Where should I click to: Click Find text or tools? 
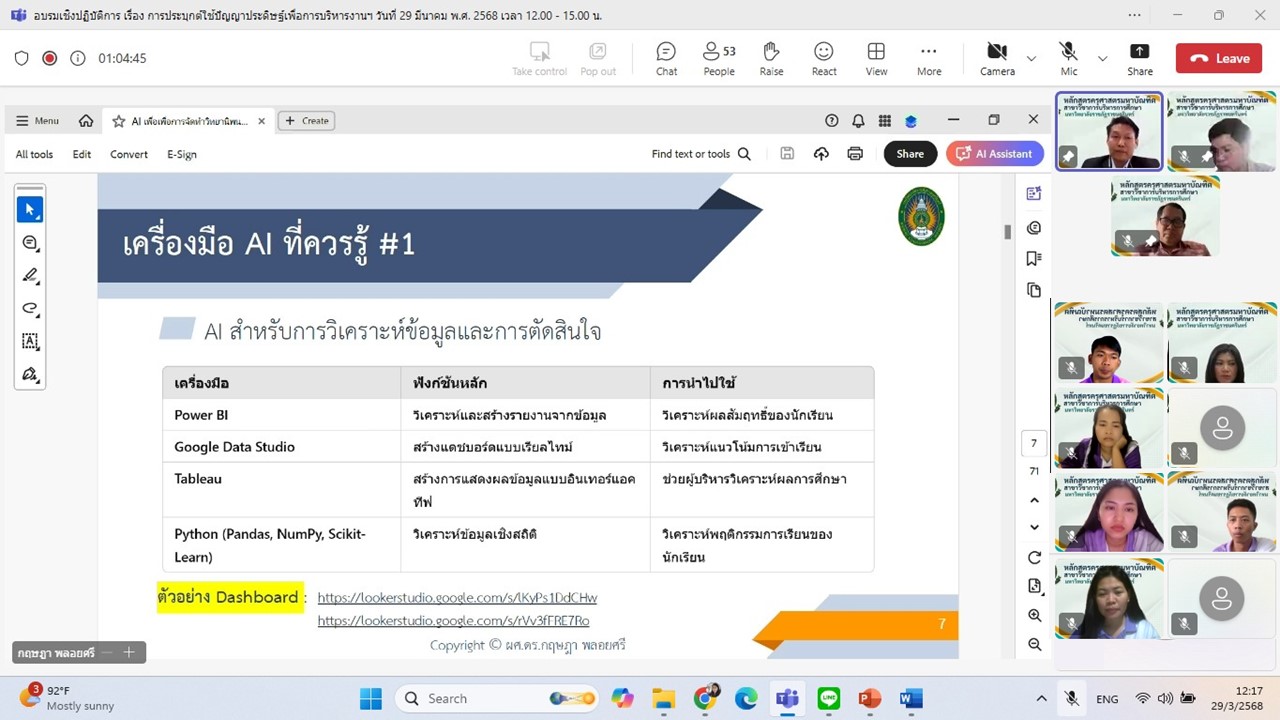click(701, 154)
